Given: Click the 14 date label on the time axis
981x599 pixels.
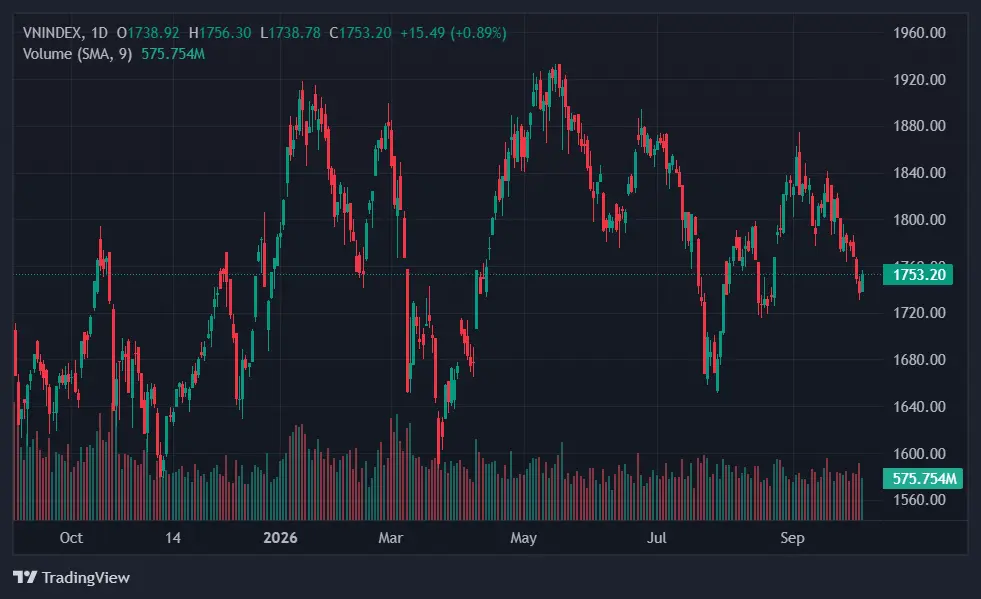Looking at the screenshot, I should [173, 538].
